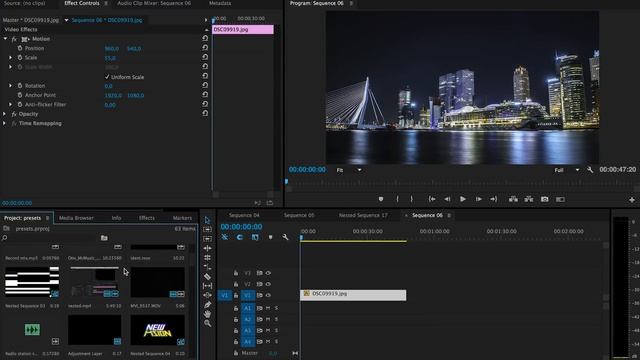Toggle Linked Selection button in timeline

(255, 237)
